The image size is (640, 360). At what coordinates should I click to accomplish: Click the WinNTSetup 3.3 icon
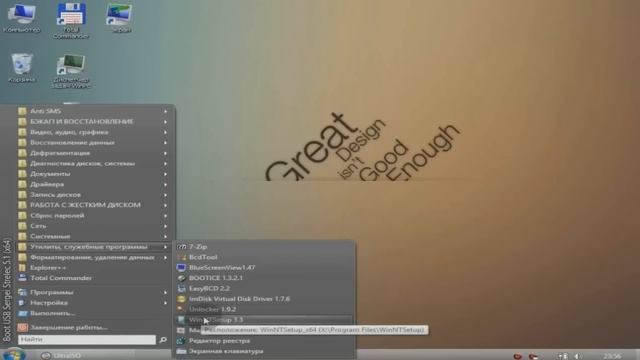[181, 320]
